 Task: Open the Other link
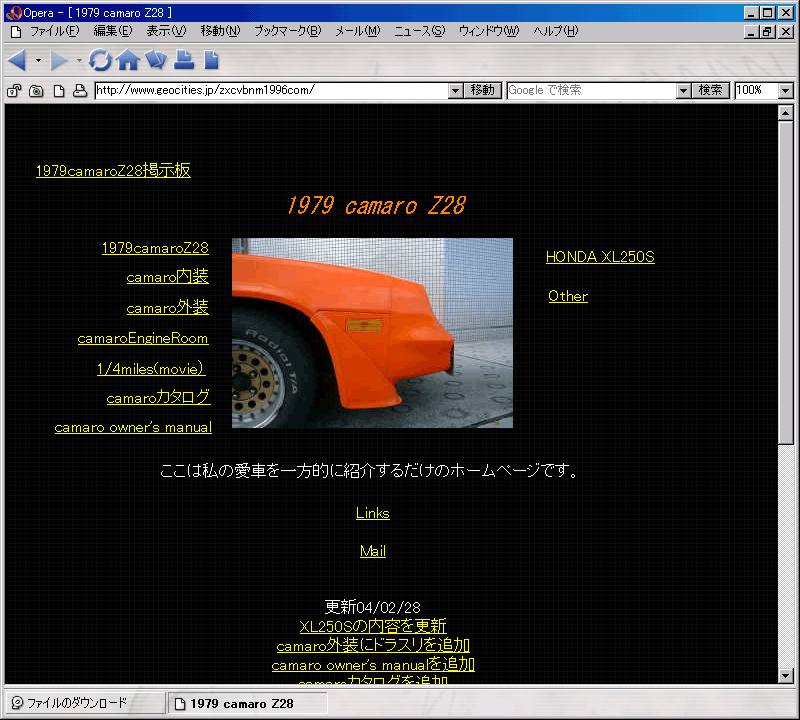pos(568,296)
